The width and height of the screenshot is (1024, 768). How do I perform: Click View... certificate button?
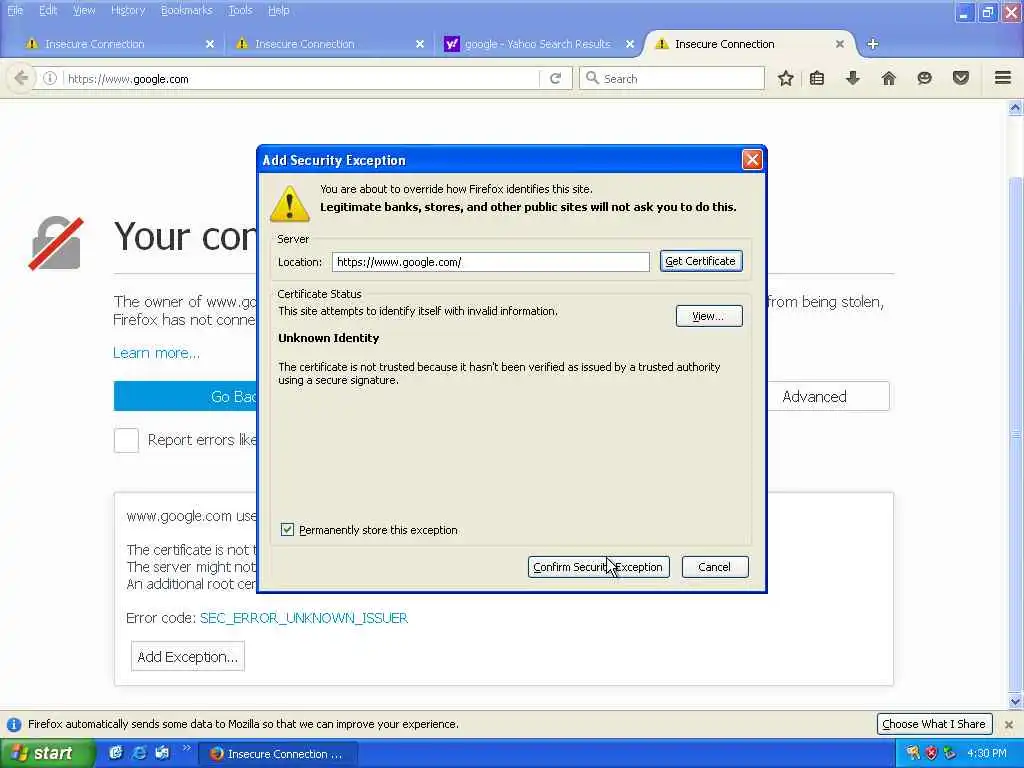(709, 316)
